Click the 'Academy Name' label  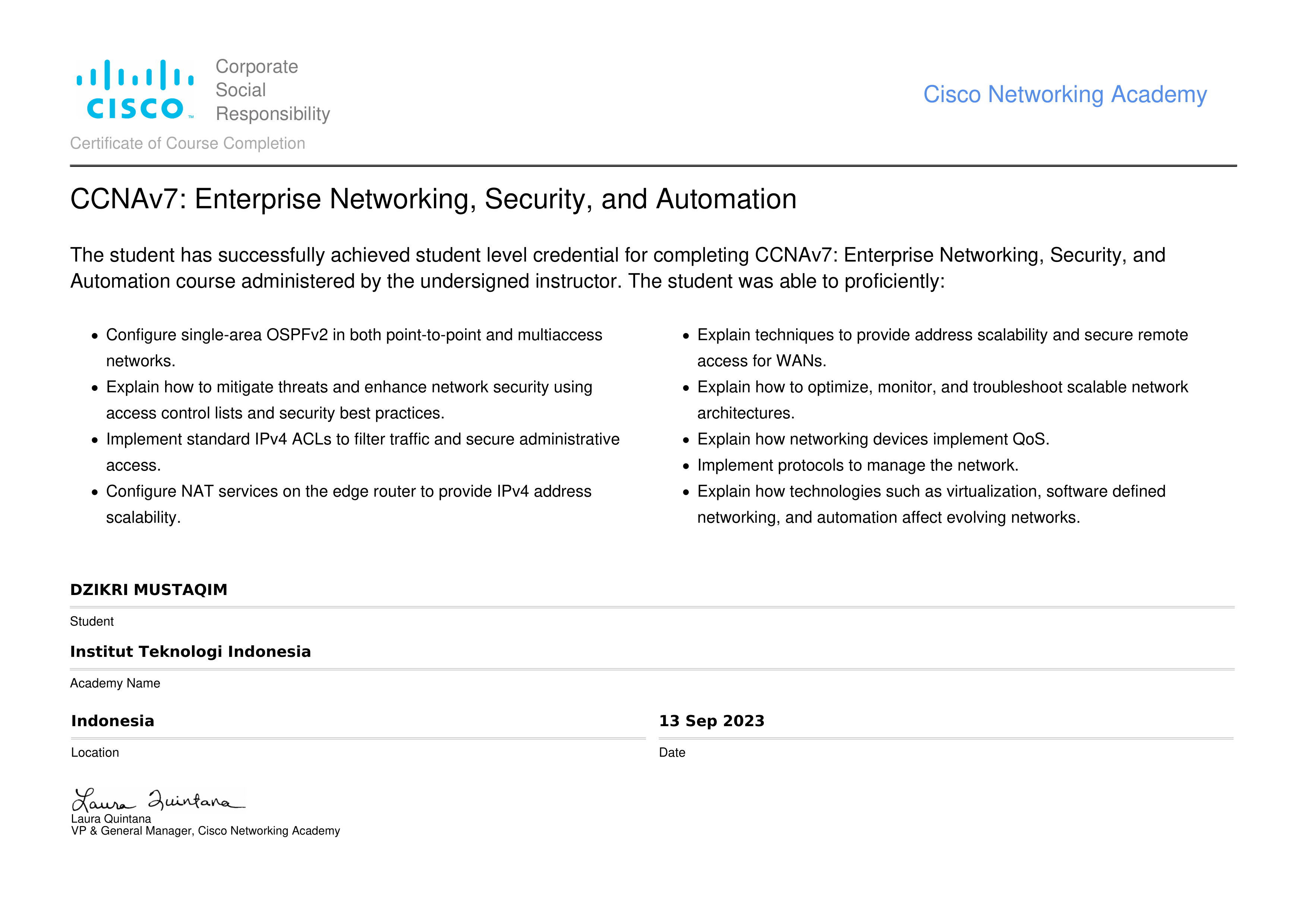115,683
